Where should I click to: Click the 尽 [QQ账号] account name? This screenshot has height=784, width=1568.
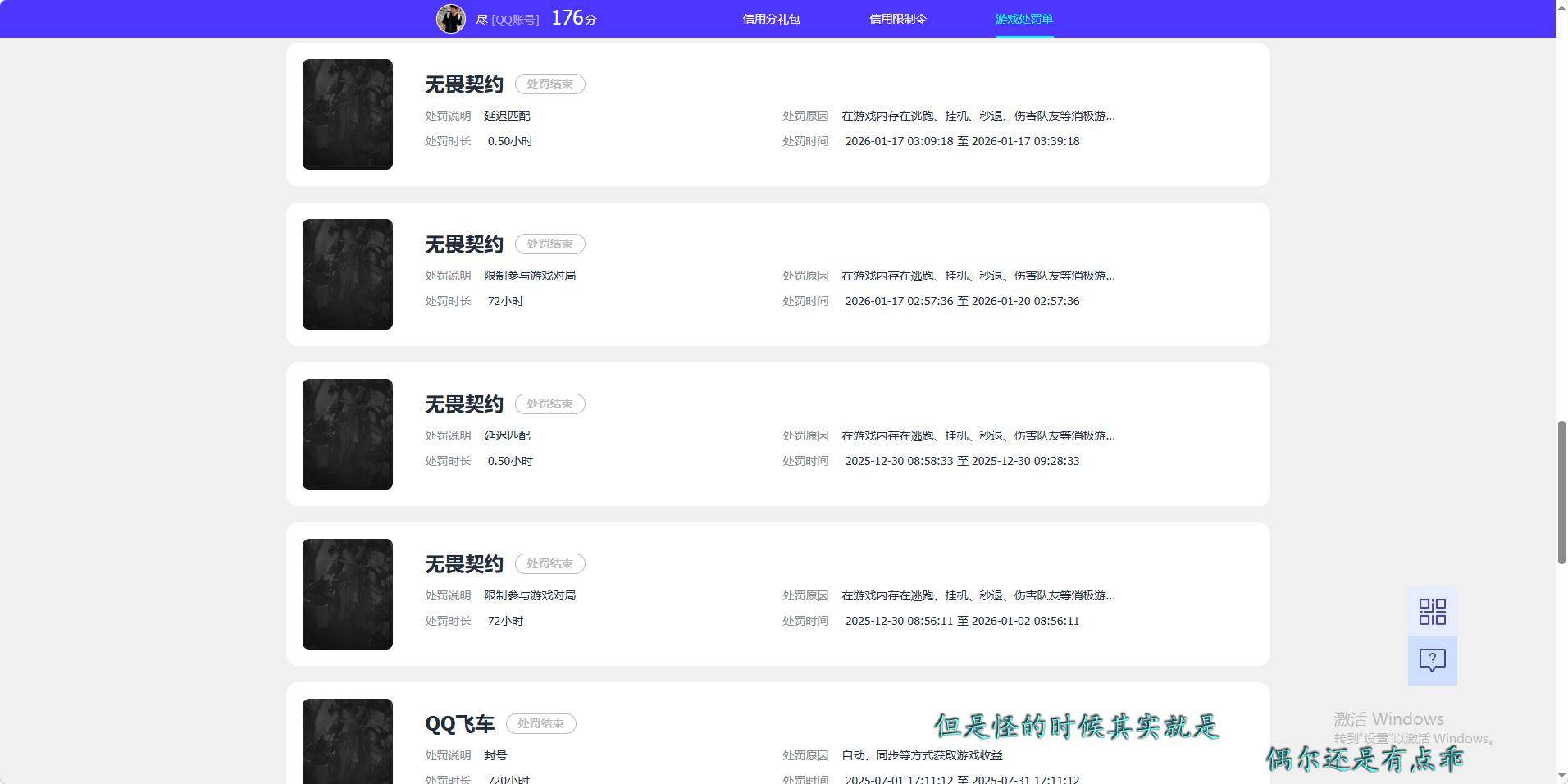point(508,20)
